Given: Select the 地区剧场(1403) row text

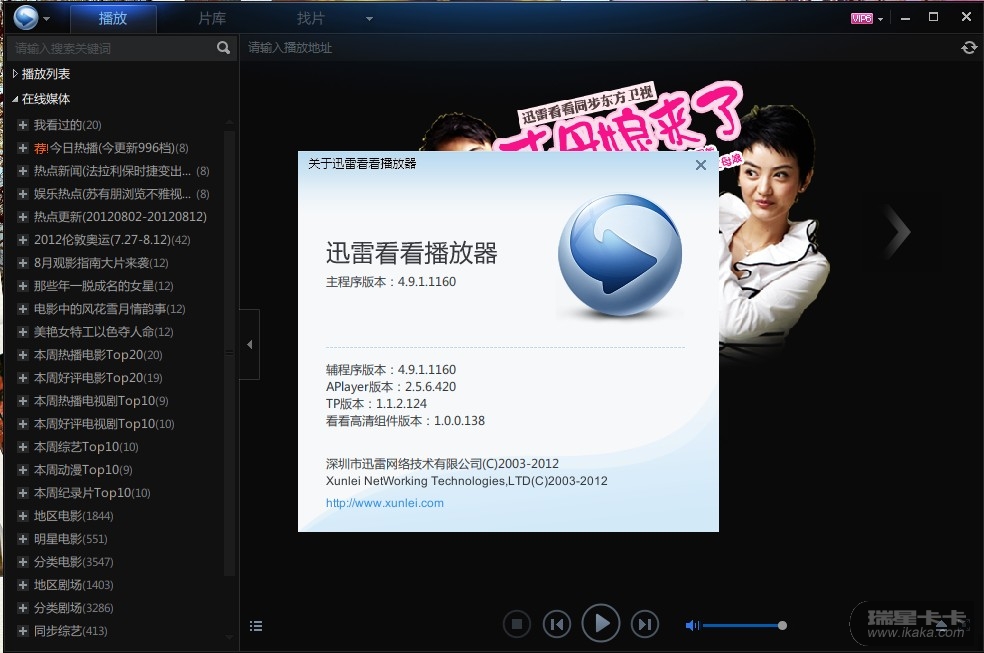Looking at the screenshot, I should click(73, 585).
